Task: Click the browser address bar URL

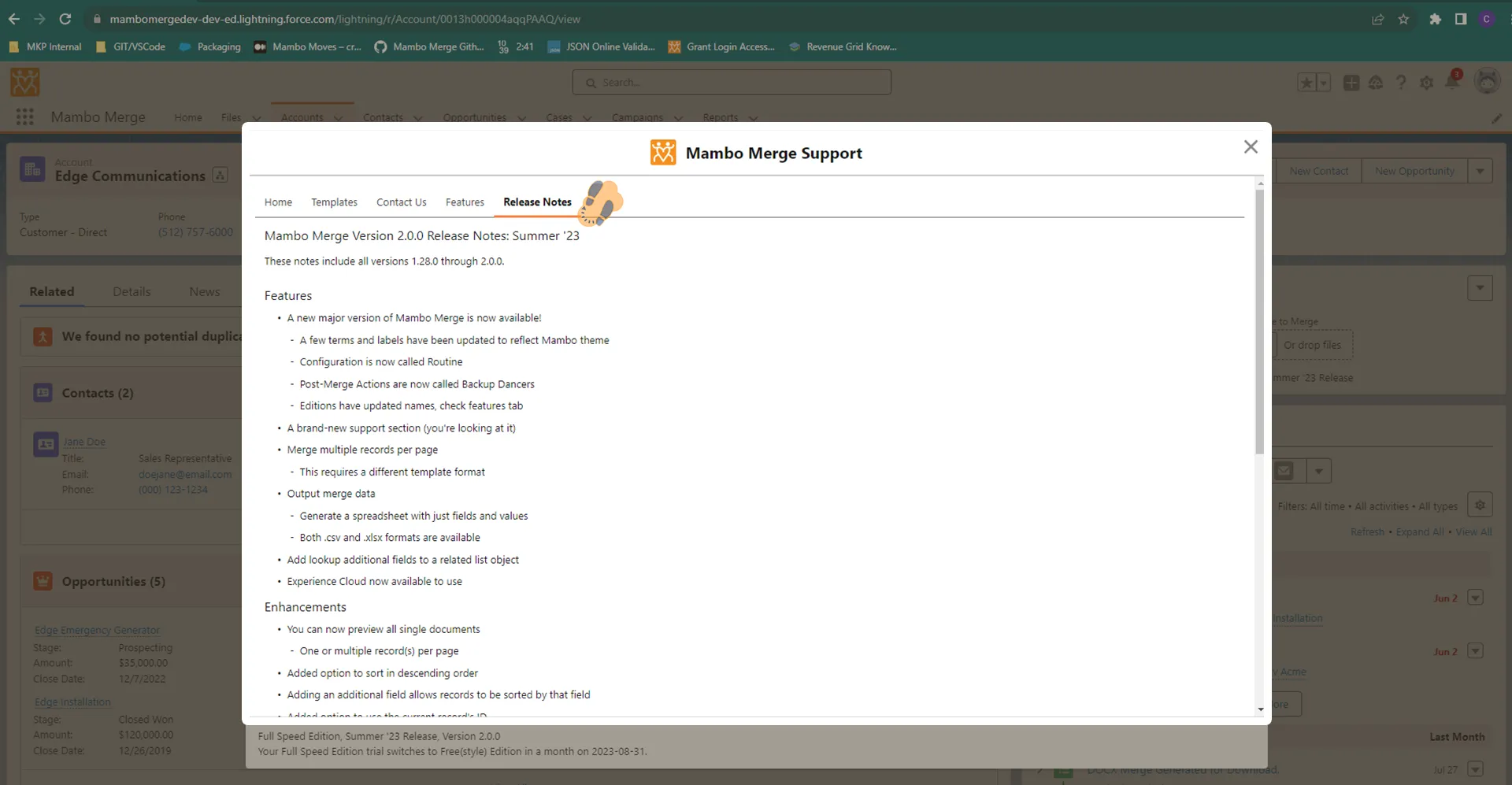Action: (345, 19)
